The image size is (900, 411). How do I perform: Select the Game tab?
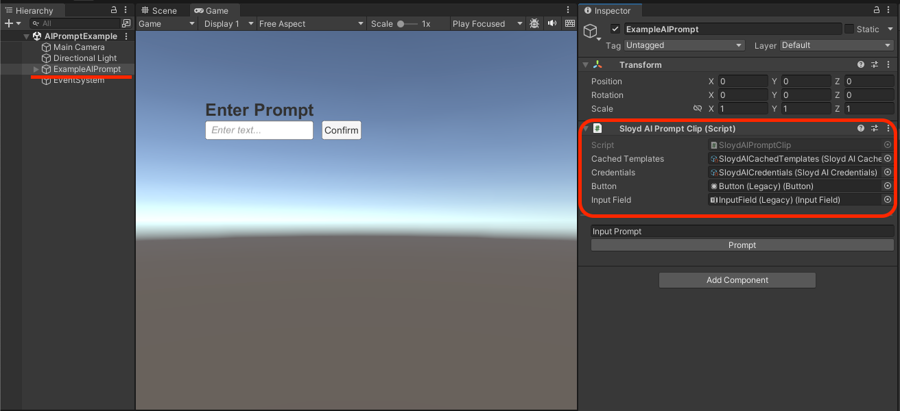tap(211, 10)
